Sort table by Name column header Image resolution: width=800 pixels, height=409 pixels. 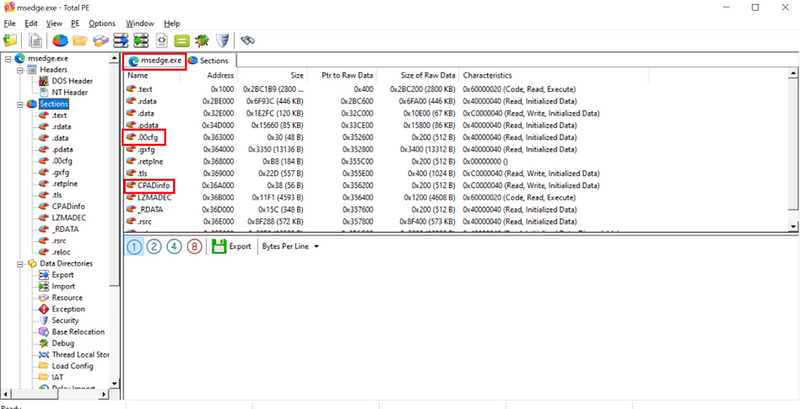click(x=153, y=75)
